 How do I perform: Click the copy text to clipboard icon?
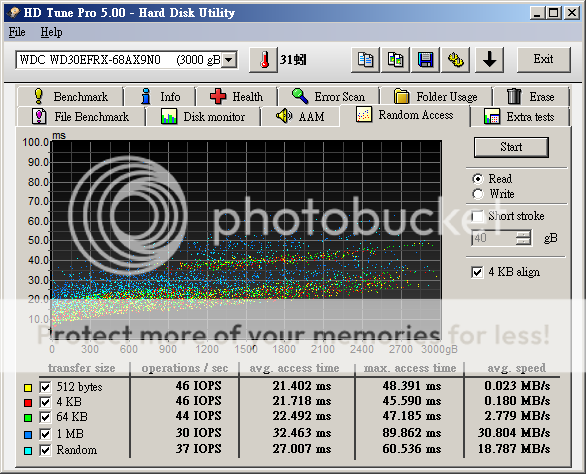click(365, 59)
